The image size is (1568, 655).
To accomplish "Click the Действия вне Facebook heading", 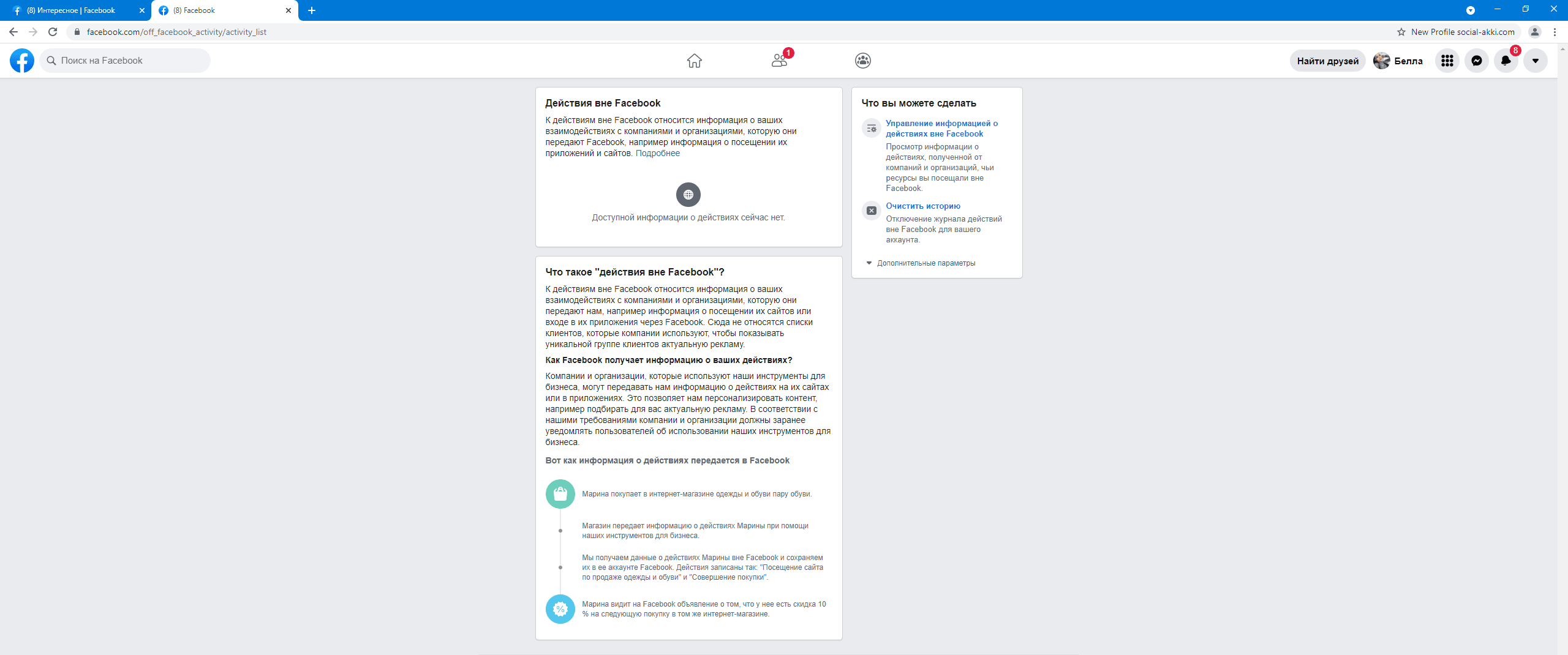I will tap(603, 103).
